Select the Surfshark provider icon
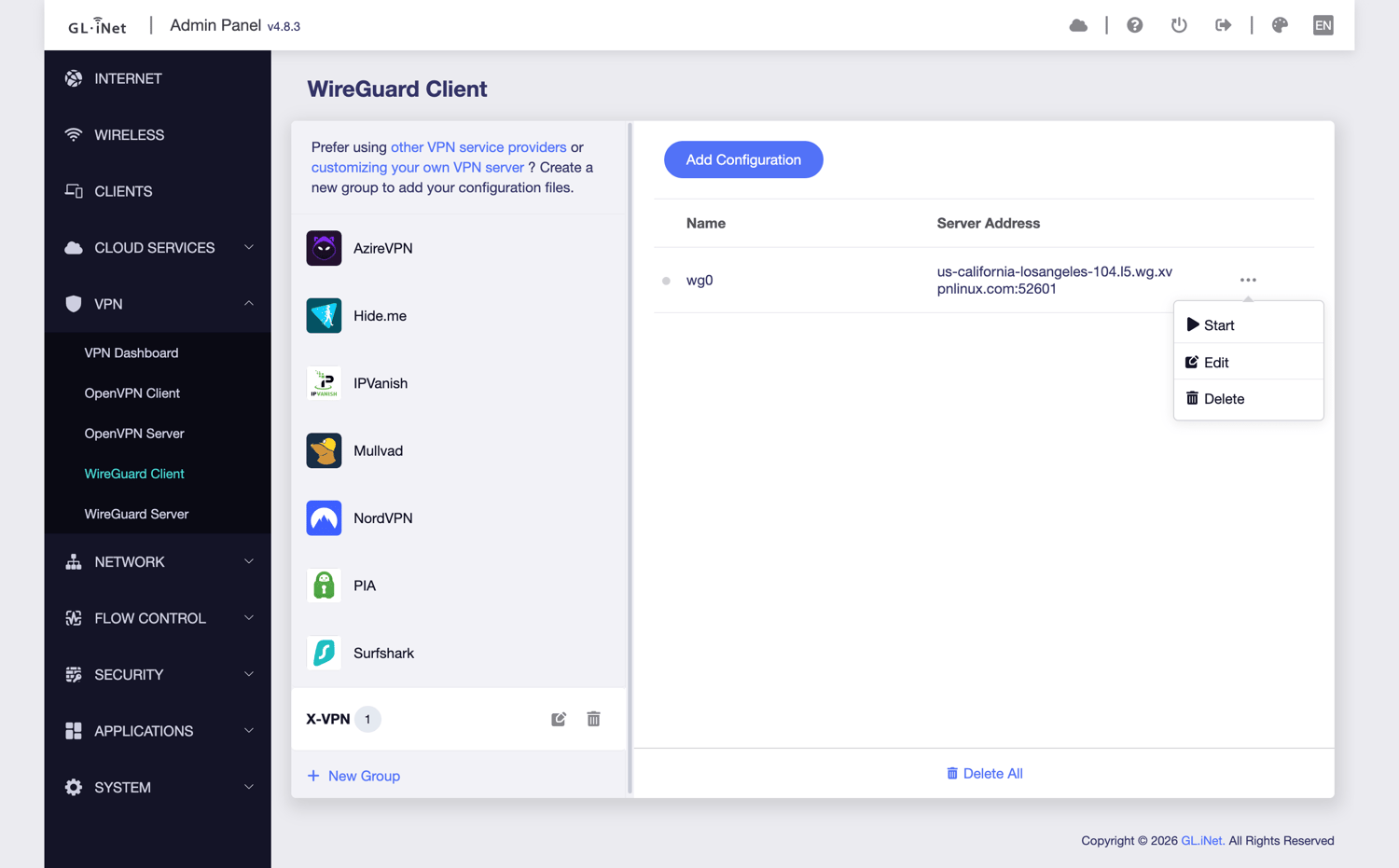This screenshot has width=1399, height=868. coord(324,653)
